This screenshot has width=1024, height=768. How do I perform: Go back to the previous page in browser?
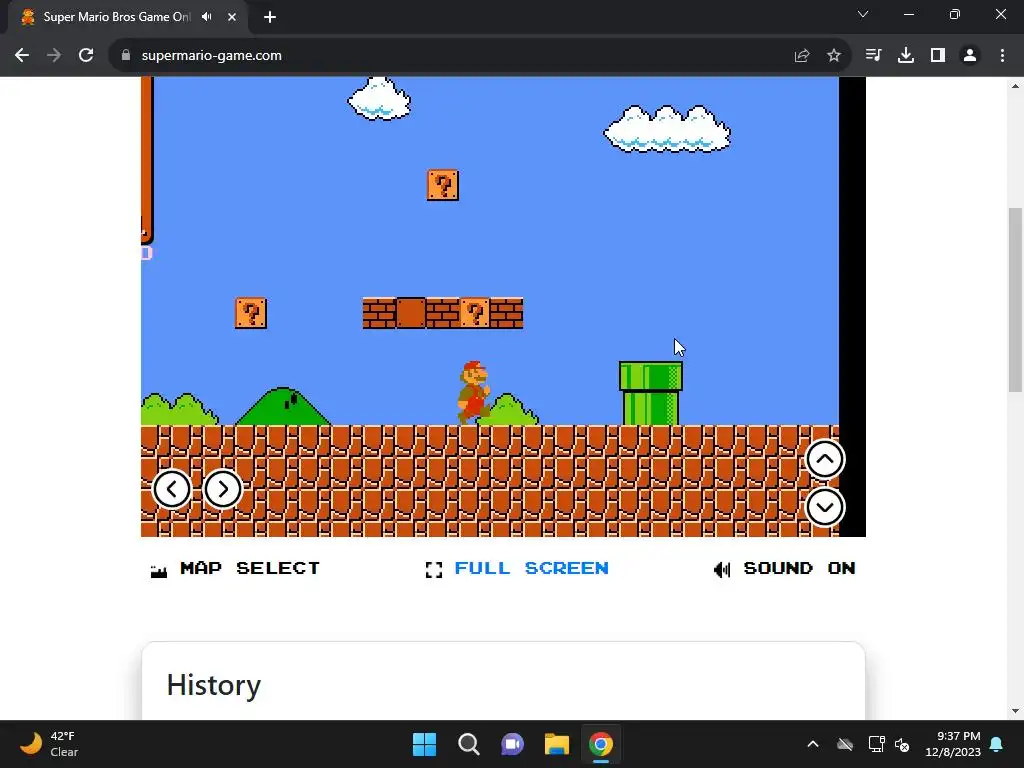click(22, 56)
